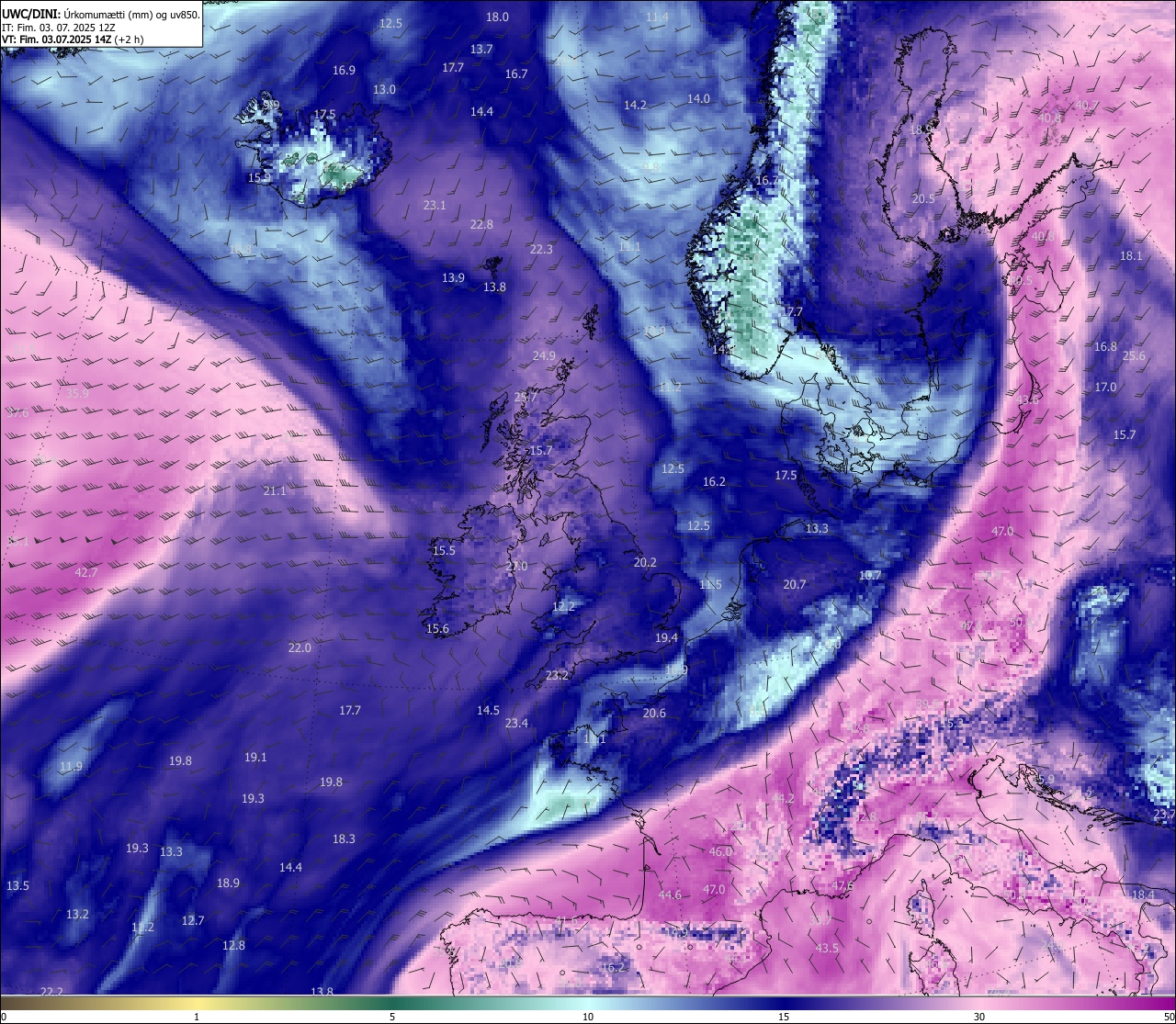
Task: Click the 13.7 value label
Action: [x=481, y=49]
